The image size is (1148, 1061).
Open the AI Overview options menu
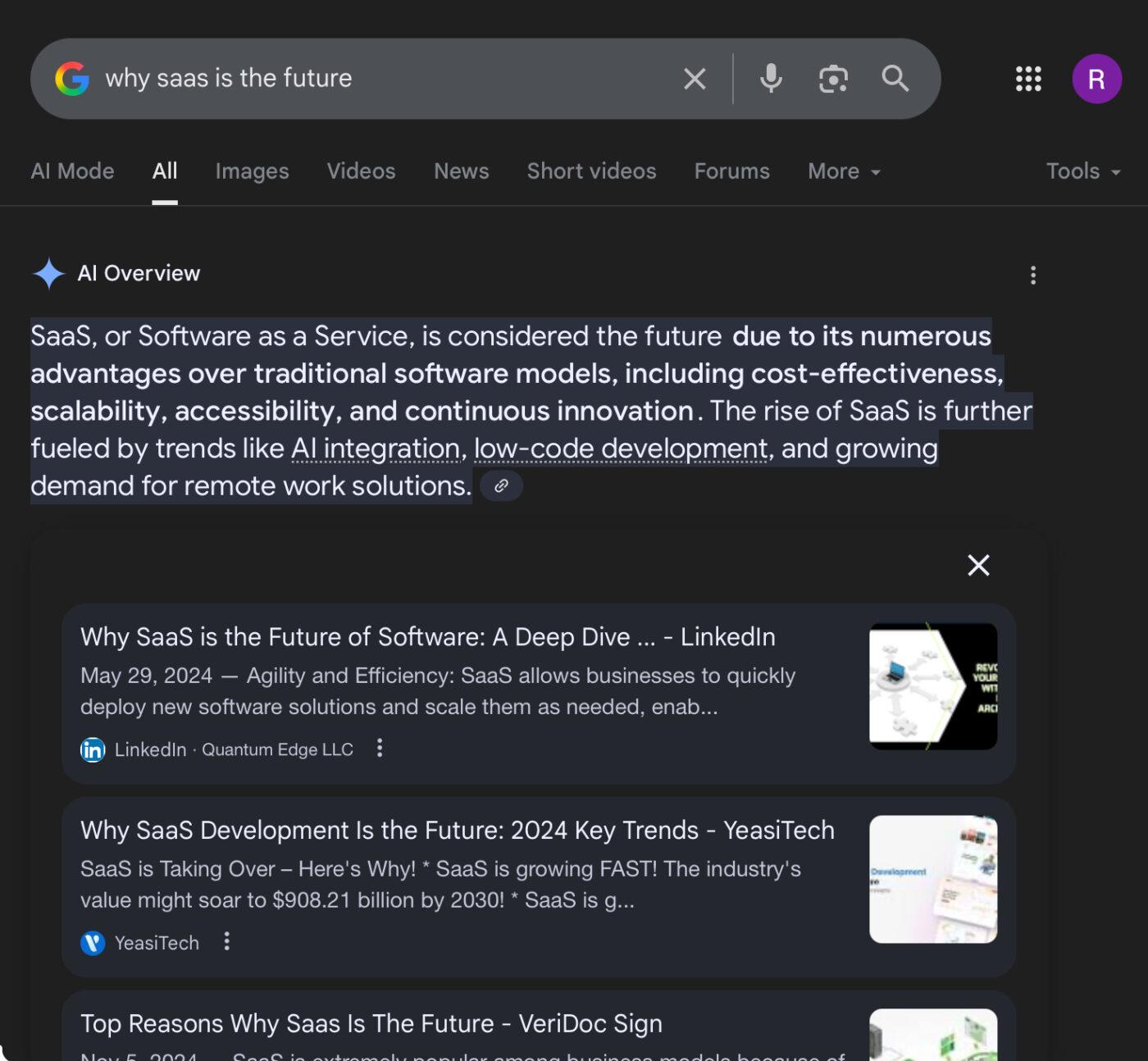pyautogui.click(x=1032, y=275)
